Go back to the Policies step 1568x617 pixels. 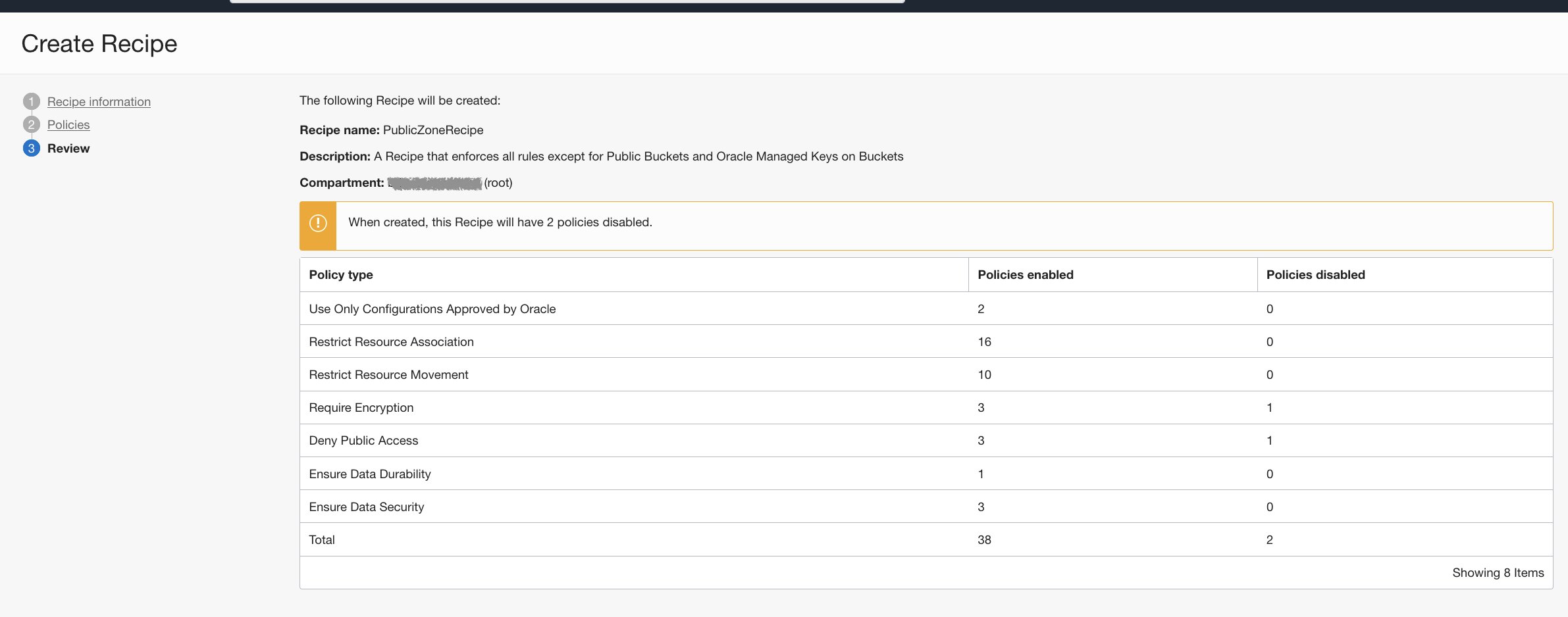click(68, 124)
